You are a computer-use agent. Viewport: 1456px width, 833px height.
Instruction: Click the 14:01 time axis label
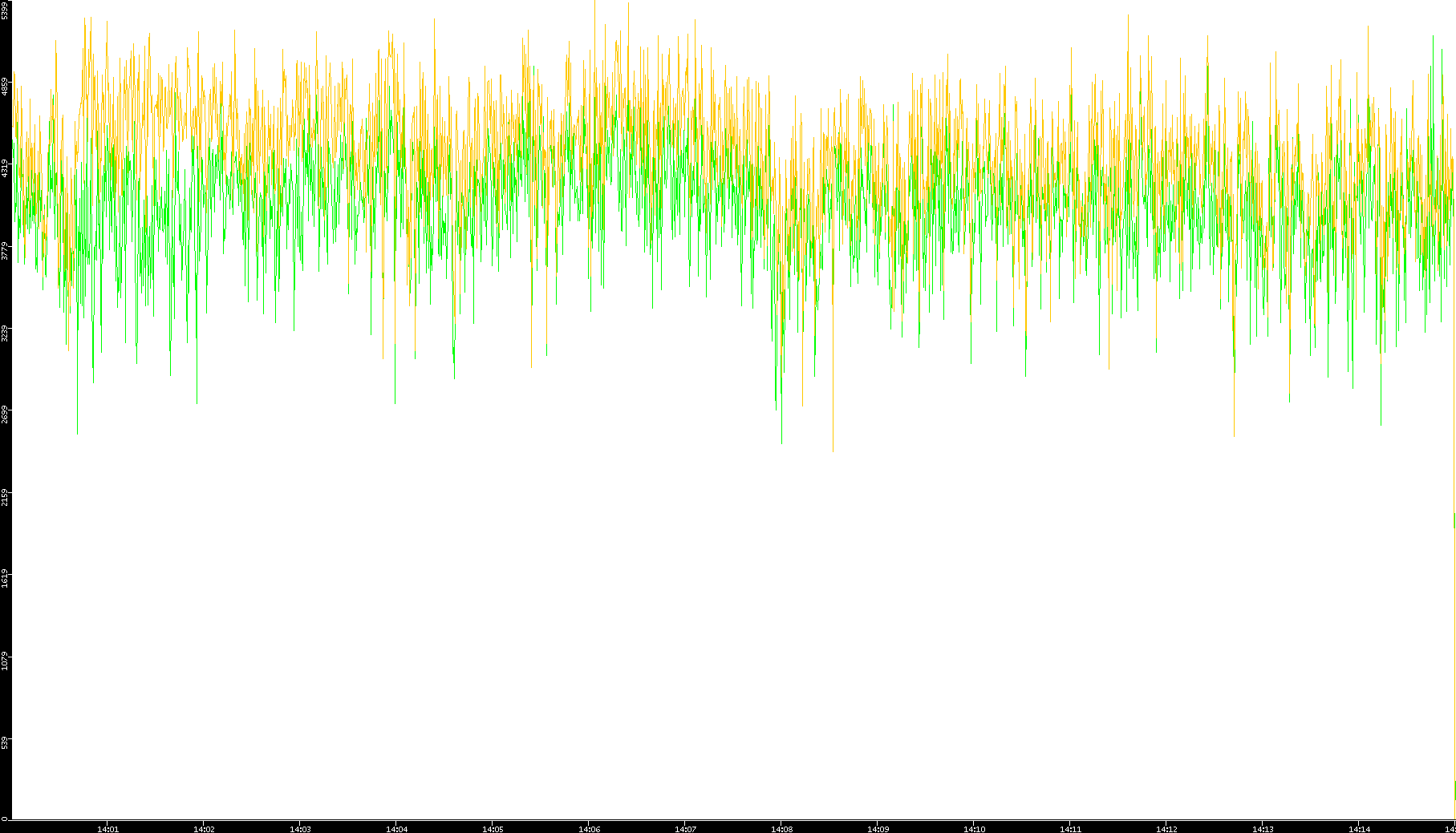click(108, 829)
